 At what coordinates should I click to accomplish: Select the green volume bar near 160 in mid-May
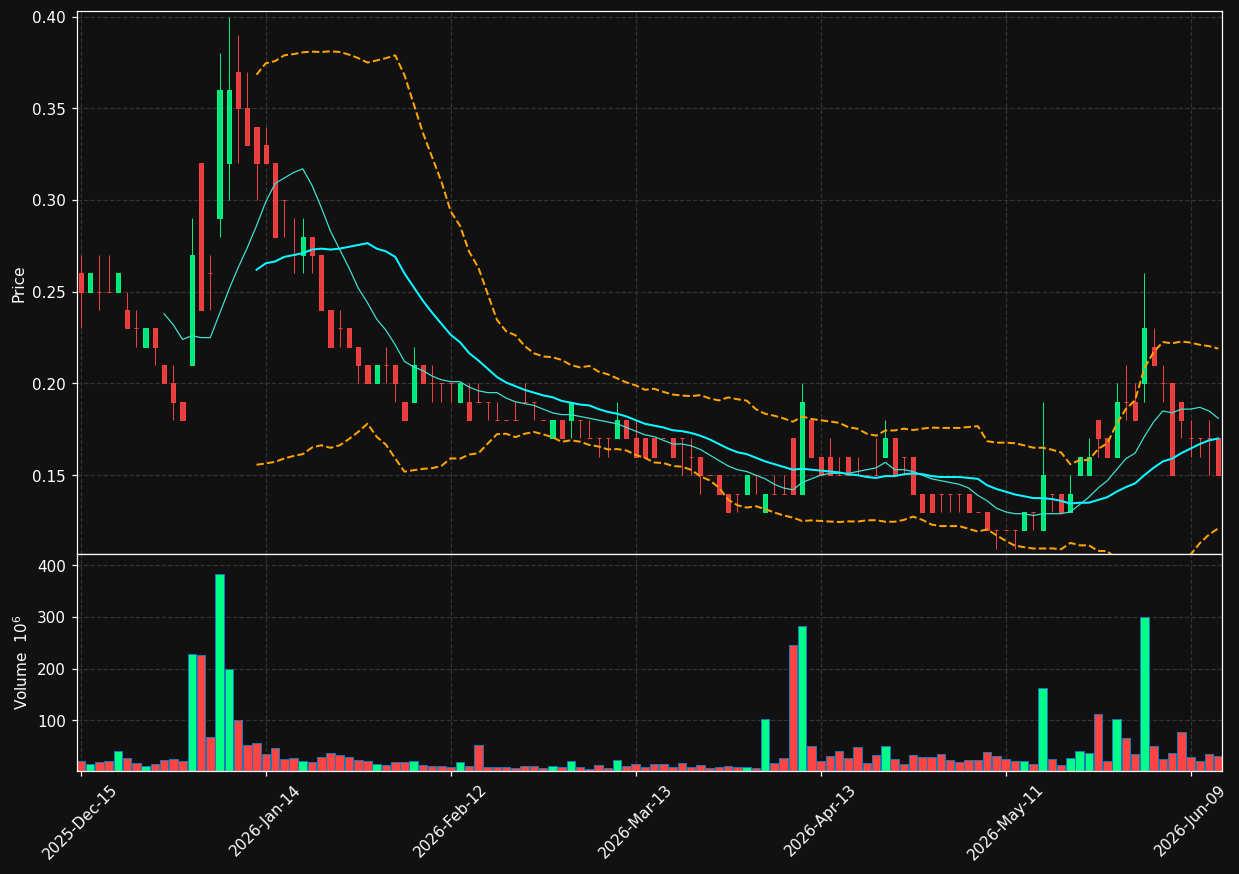click(x=1043, y=729)
